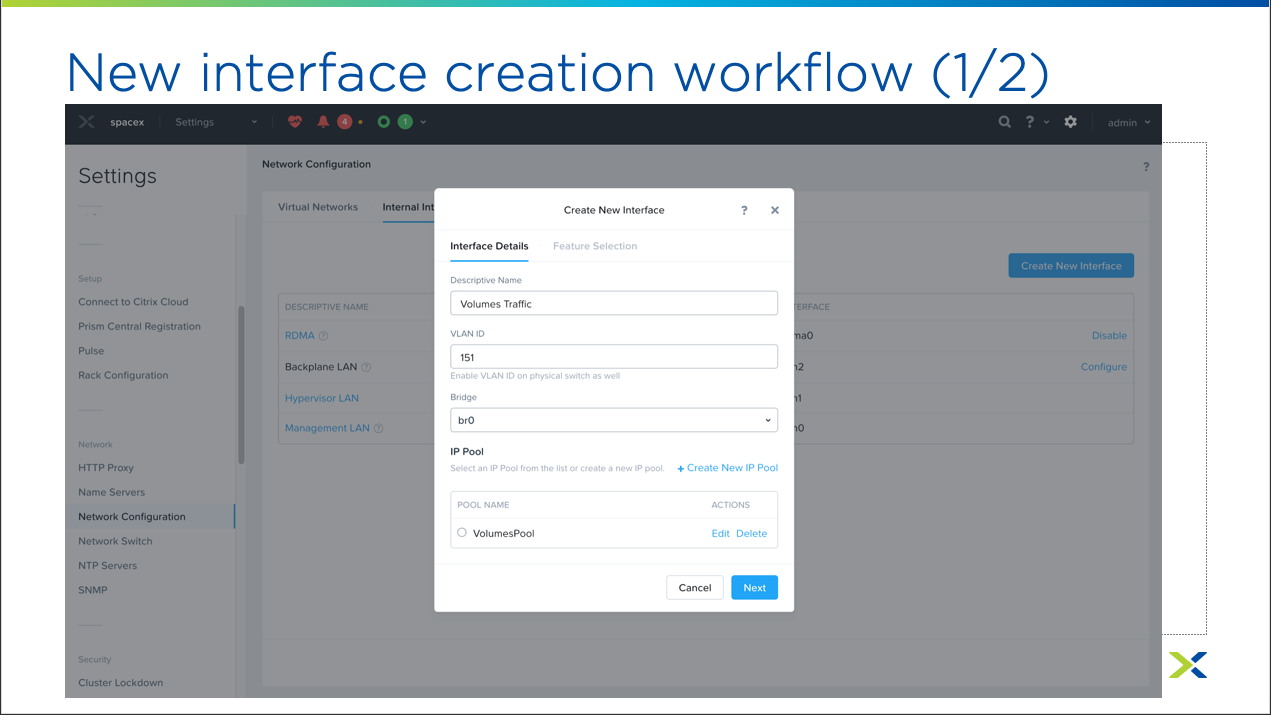Viewport: 1271px width, 715px height.
Task: Click the Next button
Action: coord(754,588)
